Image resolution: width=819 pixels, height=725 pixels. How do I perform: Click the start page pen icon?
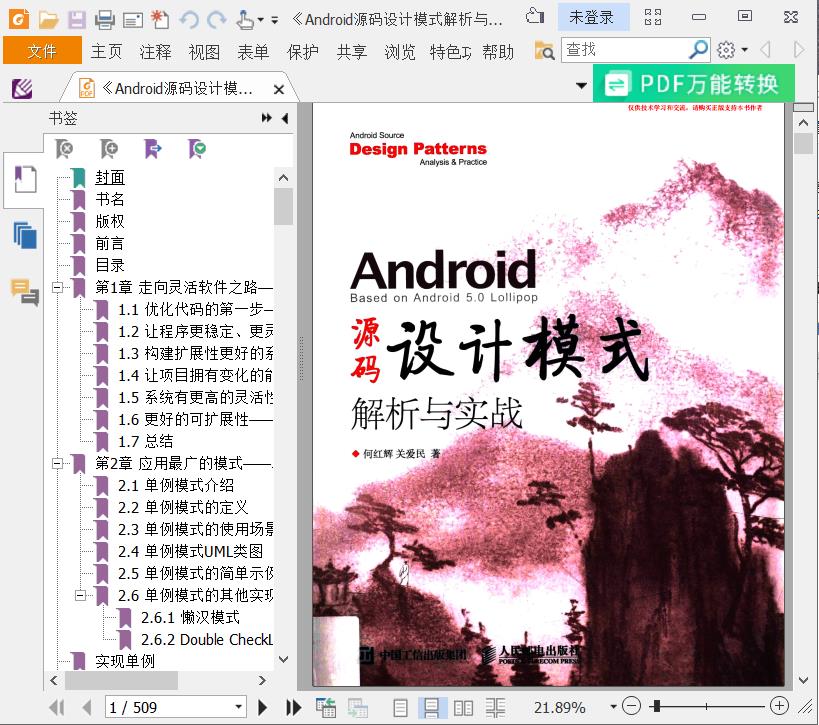coord(22,89)
